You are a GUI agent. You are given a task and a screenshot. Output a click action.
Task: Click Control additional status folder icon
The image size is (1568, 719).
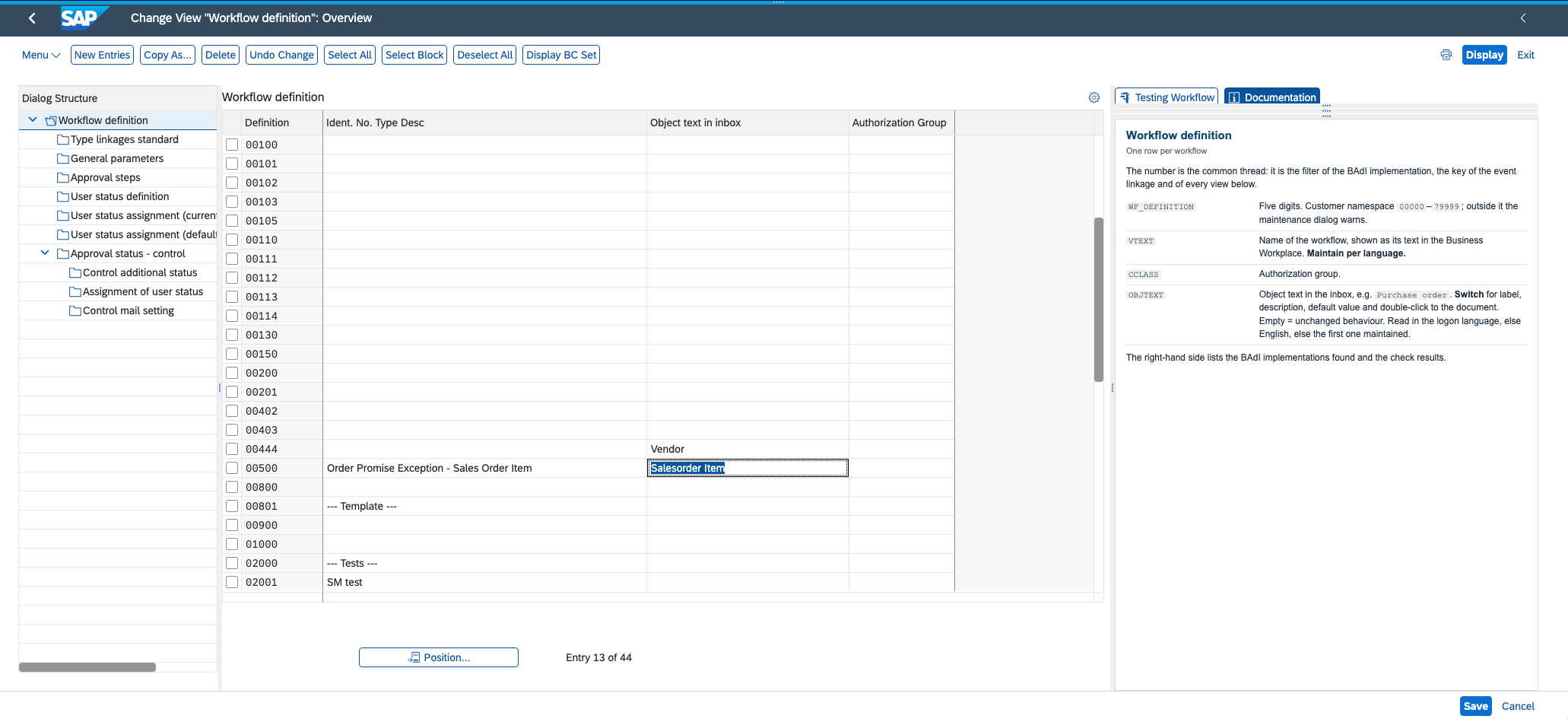(75, 272)
